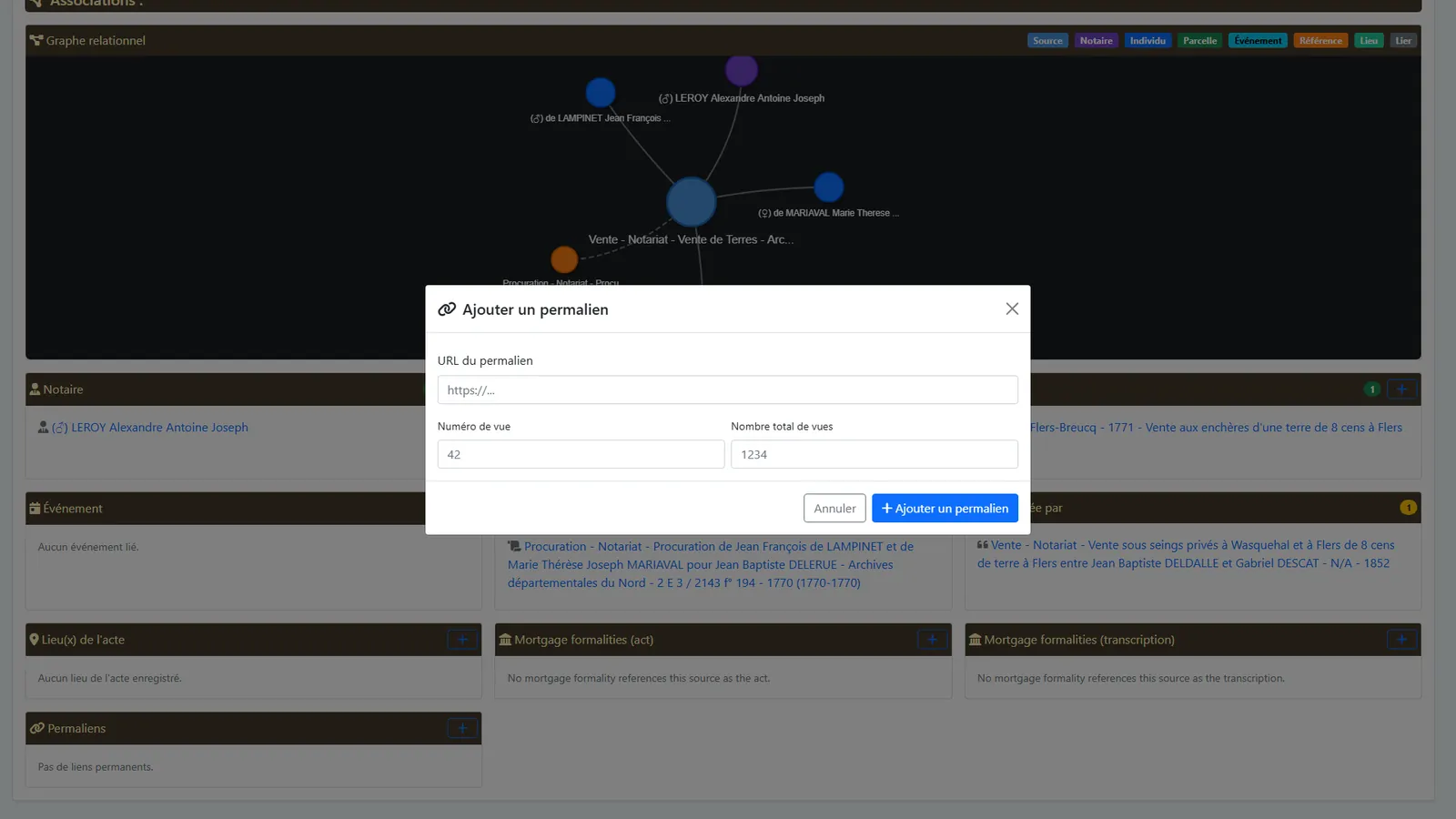
Task: Click the Lieu(x) de l'acte pin icon
Action: [34, 640]
